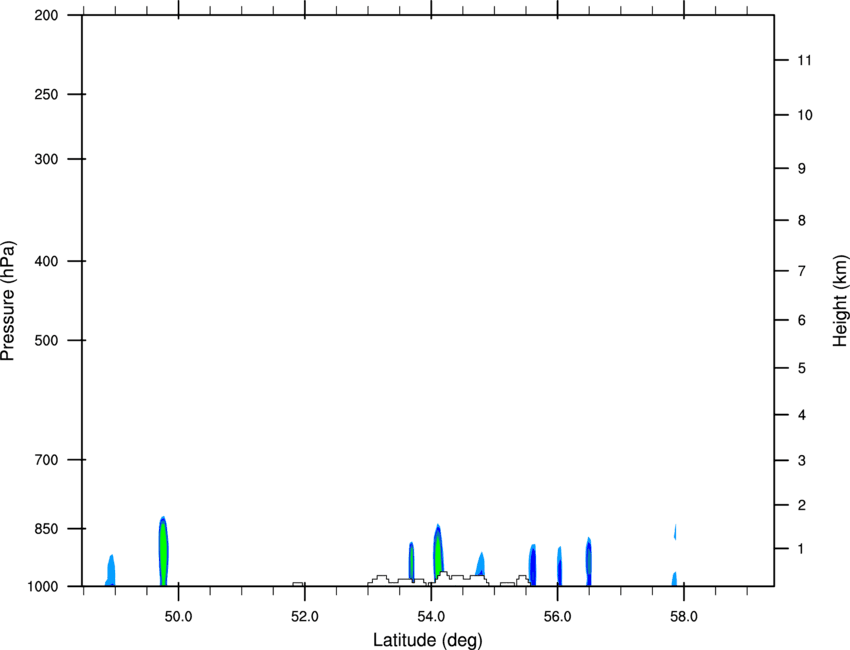
Task: Select the 250 pressure tick label
Action: click(46, 94)
